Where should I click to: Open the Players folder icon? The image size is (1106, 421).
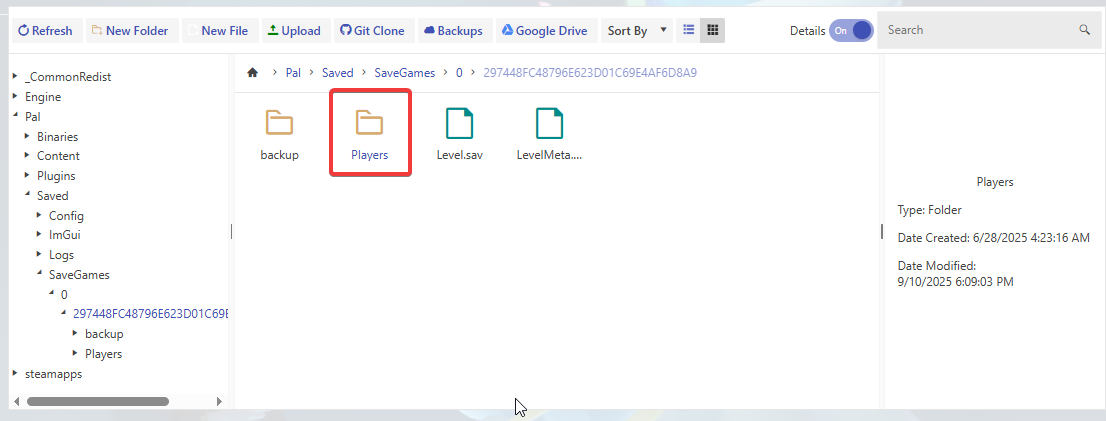point(369,124)
